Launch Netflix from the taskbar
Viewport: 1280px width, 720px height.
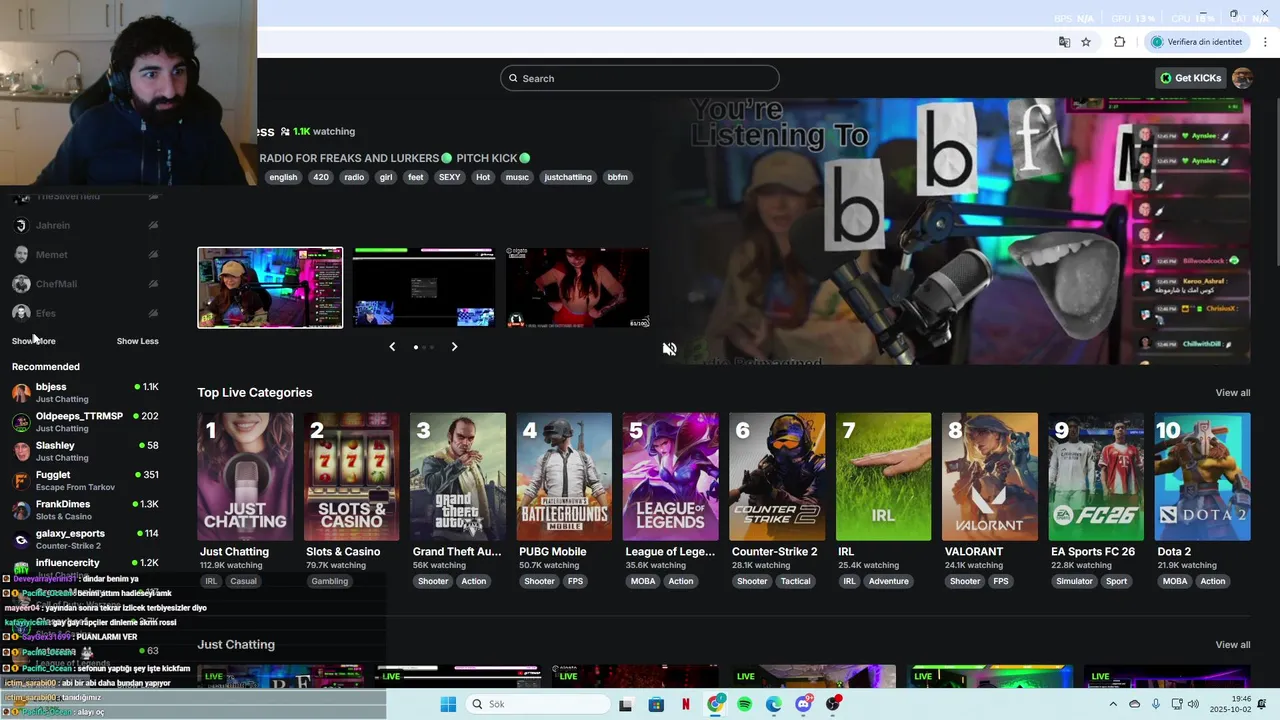pos(686,704)
